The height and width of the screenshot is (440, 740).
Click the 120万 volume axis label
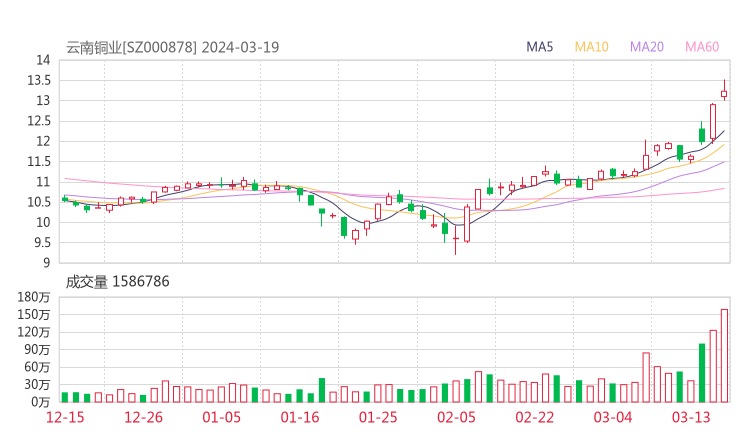(x=34, y=332)
